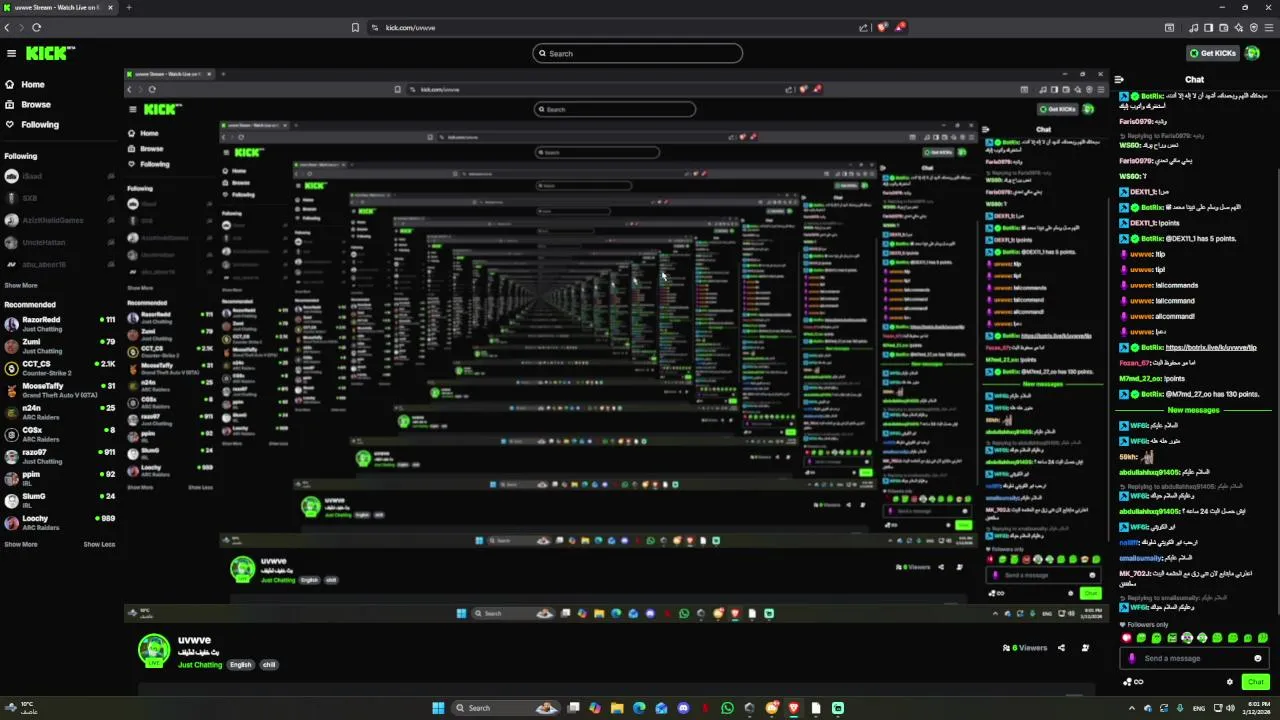The image size is (1280, 720).
Task: Open Brave Leo AI sparkle icon
Action: point(1239,28)
